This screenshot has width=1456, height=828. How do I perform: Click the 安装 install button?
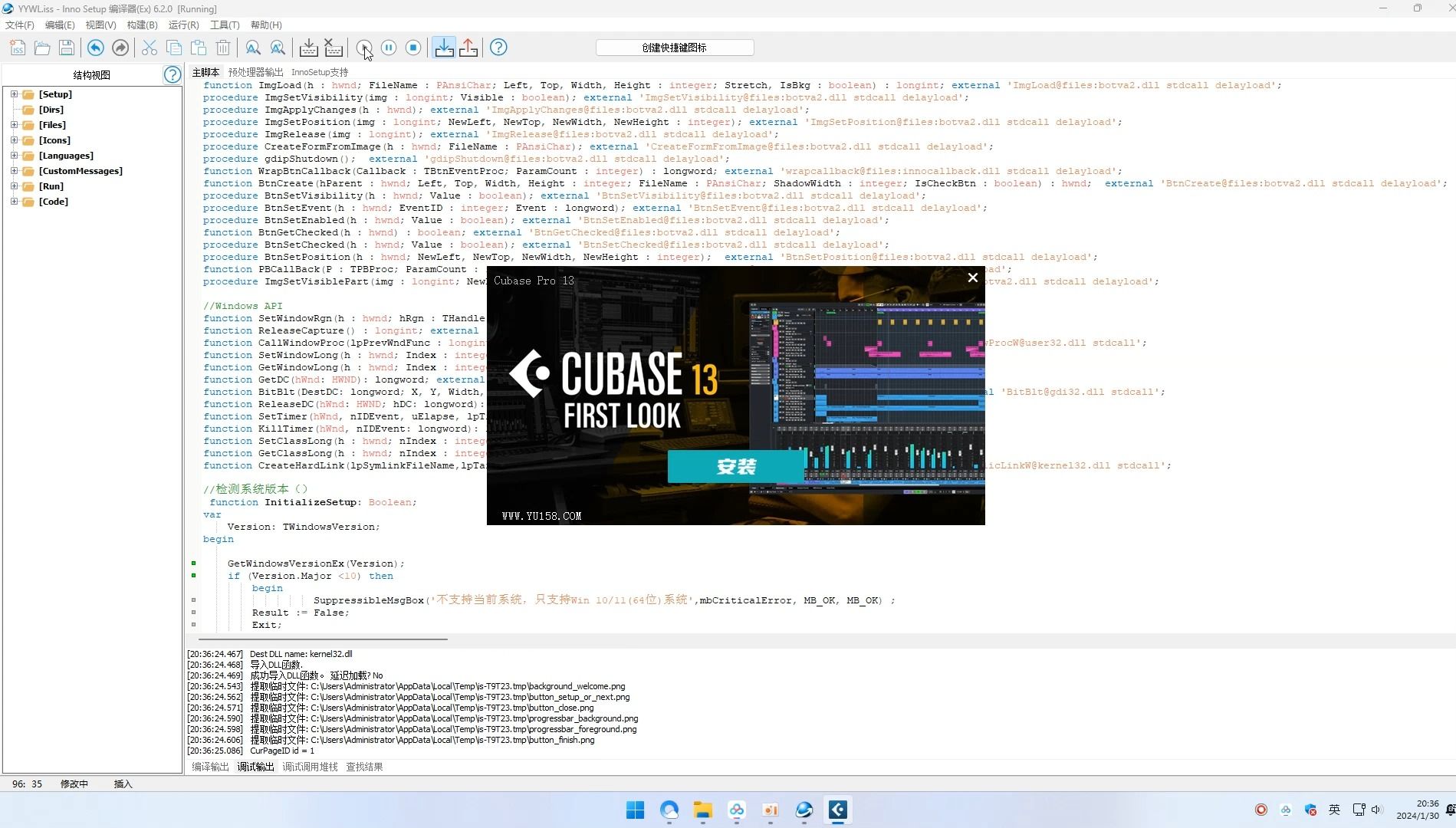(736, 466)
